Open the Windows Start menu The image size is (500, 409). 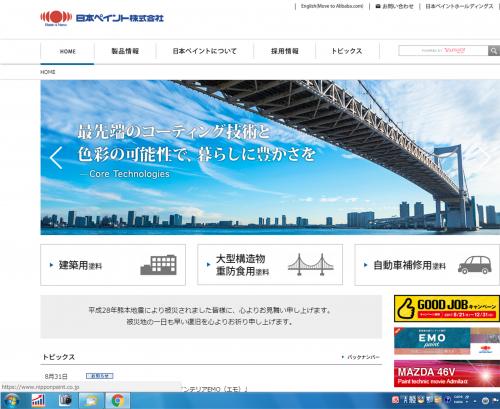pos(13,400)
